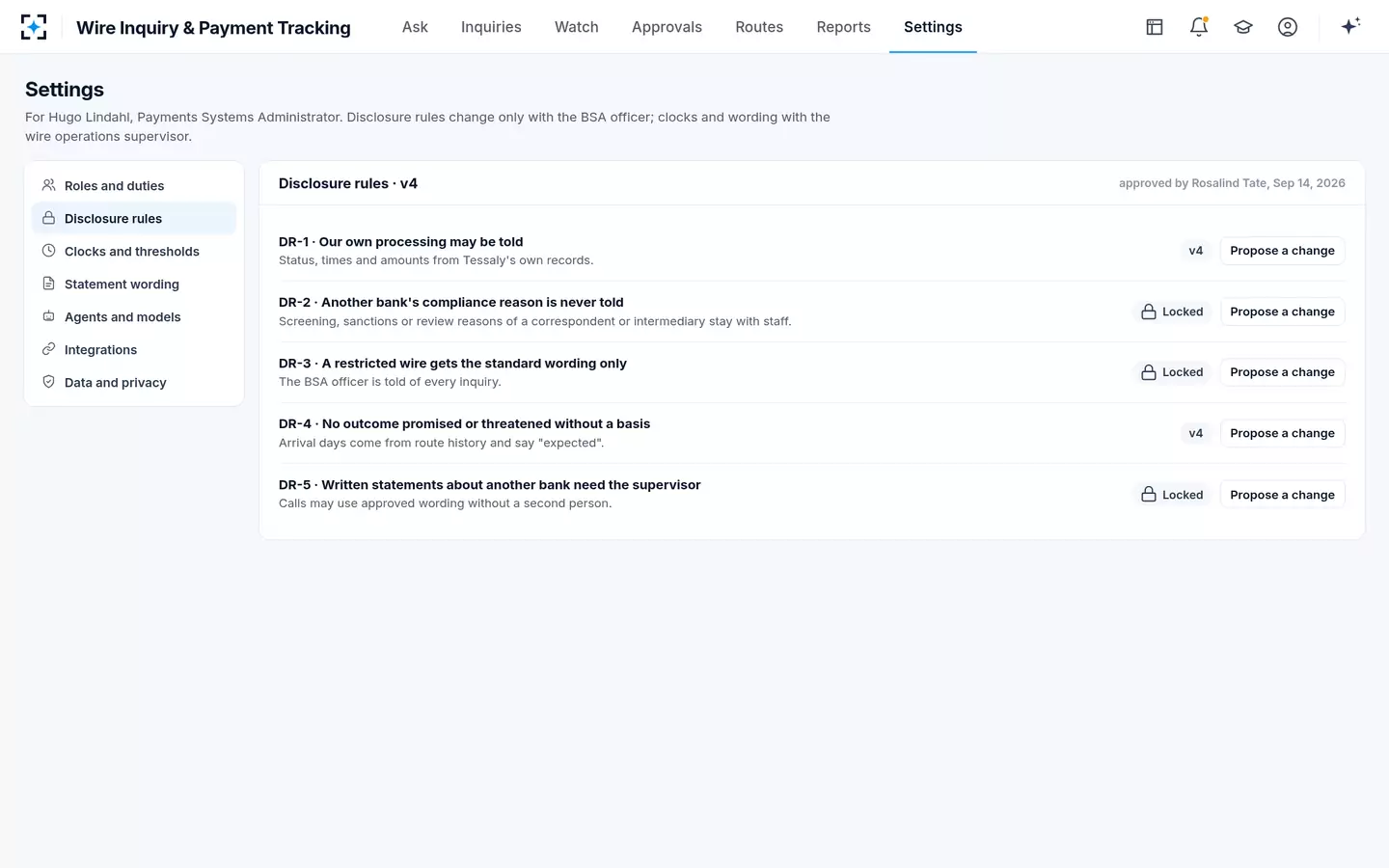Open the layout panel icon in header
The image size is (1389, 868).
click(x=1155, y=27)
